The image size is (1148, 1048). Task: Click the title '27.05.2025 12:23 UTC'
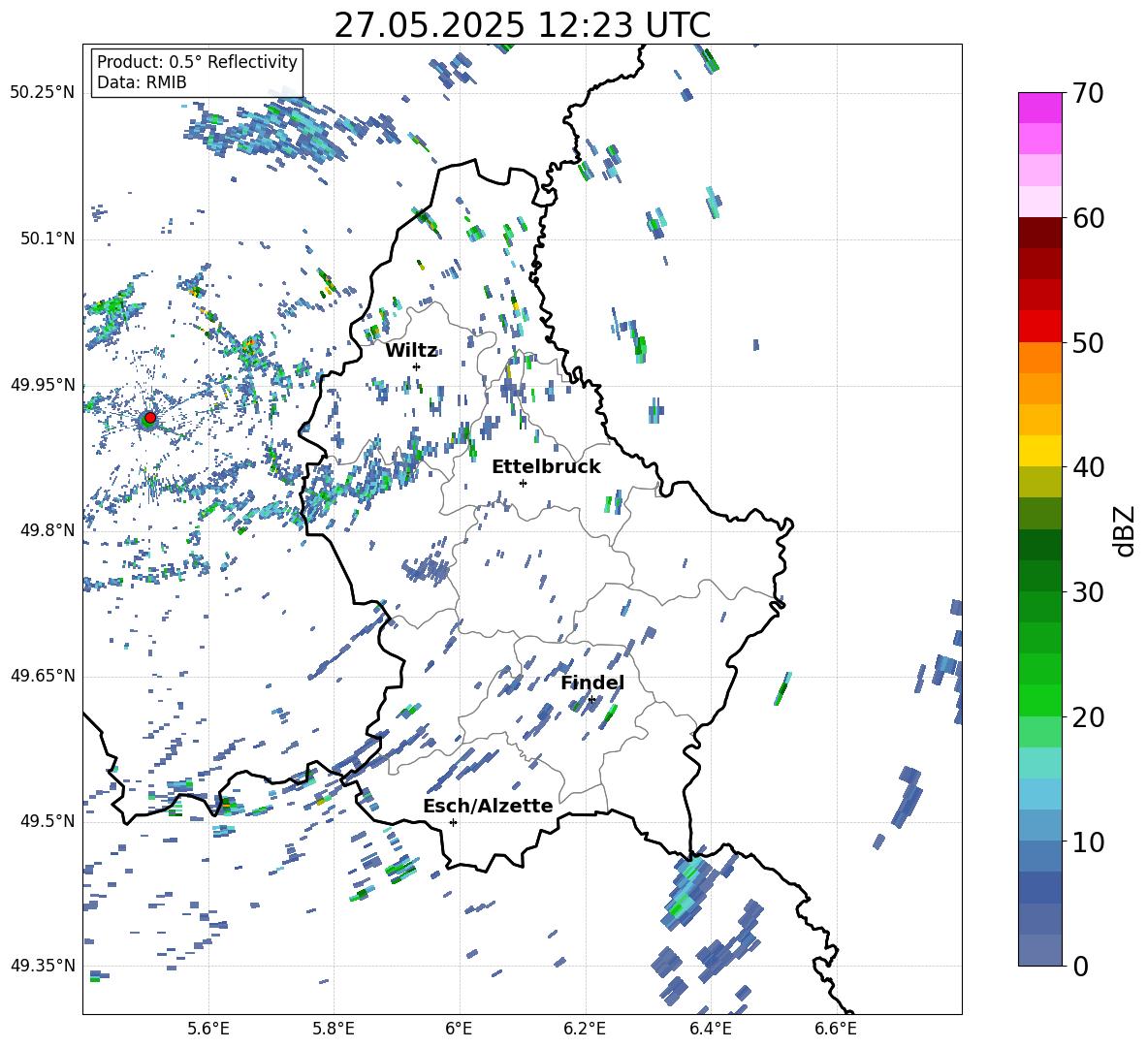tap(522, 25)
